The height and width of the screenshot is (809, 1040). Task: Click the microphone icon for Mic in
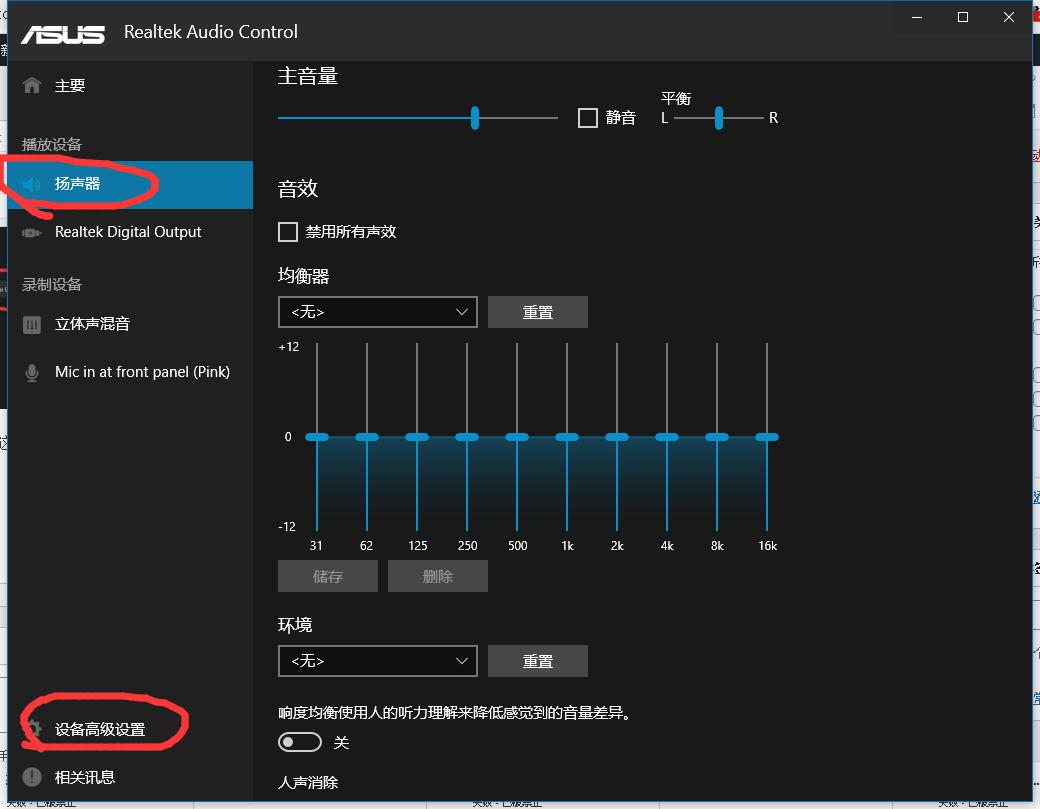[32, 372]
